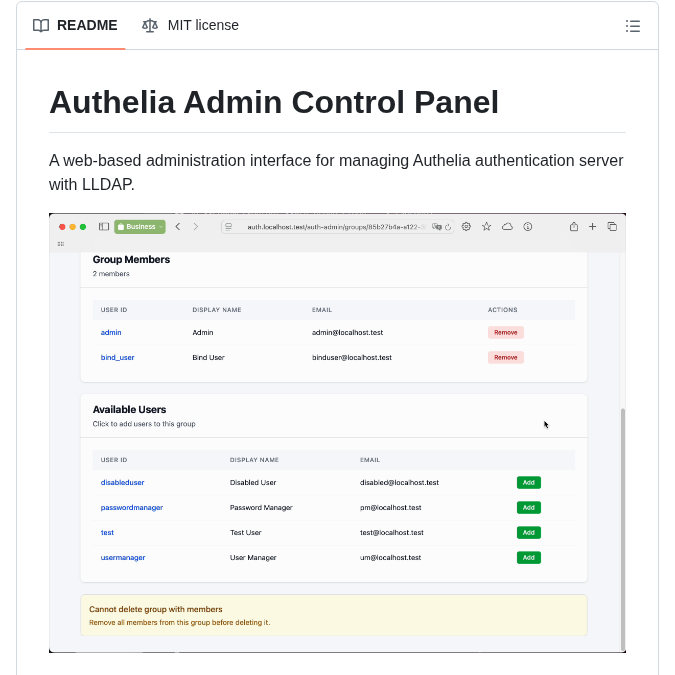Click the pm@localhost.test email
Viewport: 675px width, 675px height.
coord(390,508)
